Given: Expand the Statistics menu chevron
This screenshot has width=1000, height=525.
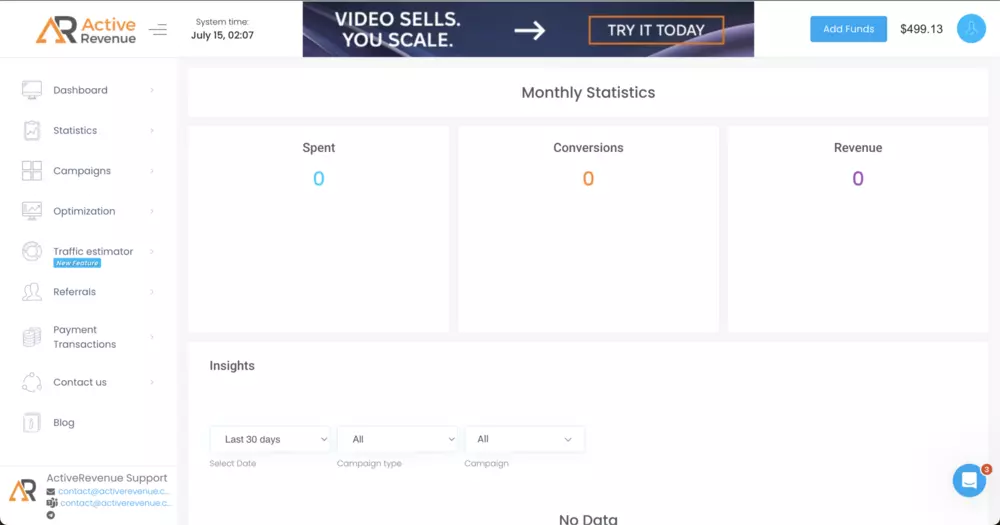Looking at the screenshot, I should (152, 130).
